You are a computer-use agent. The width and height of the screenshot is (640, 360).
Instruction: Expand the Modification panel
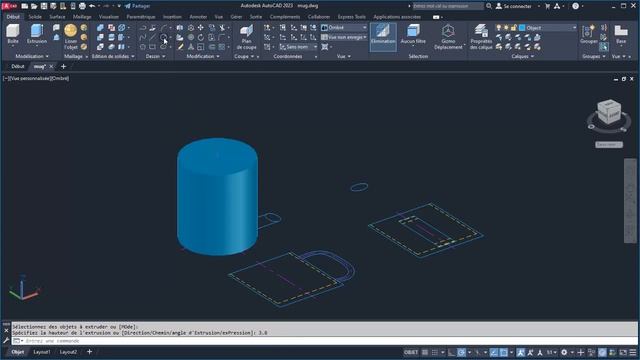pyautogui.click(x=203, y=56)
